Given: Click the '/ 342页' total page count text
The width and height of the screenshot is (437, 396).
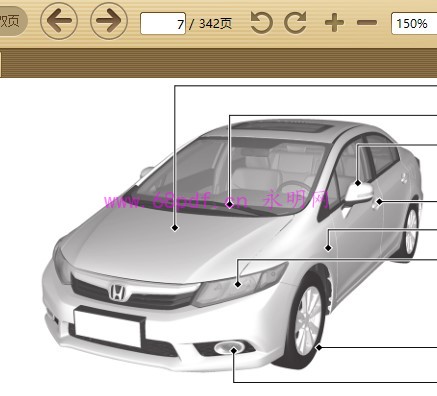Looking at the screenshot, I should click(x=210, y=24).
